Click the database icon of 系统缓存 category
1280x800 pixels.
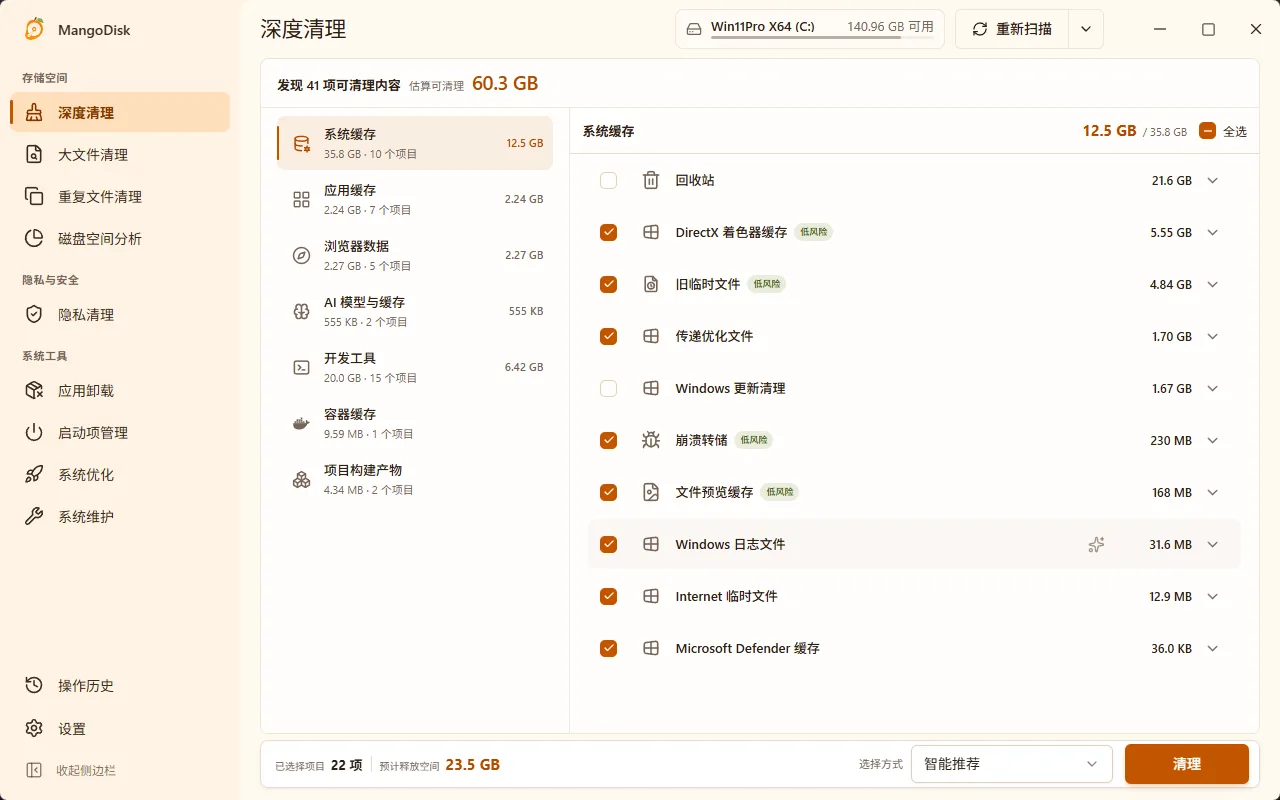[x=301, y=144]
